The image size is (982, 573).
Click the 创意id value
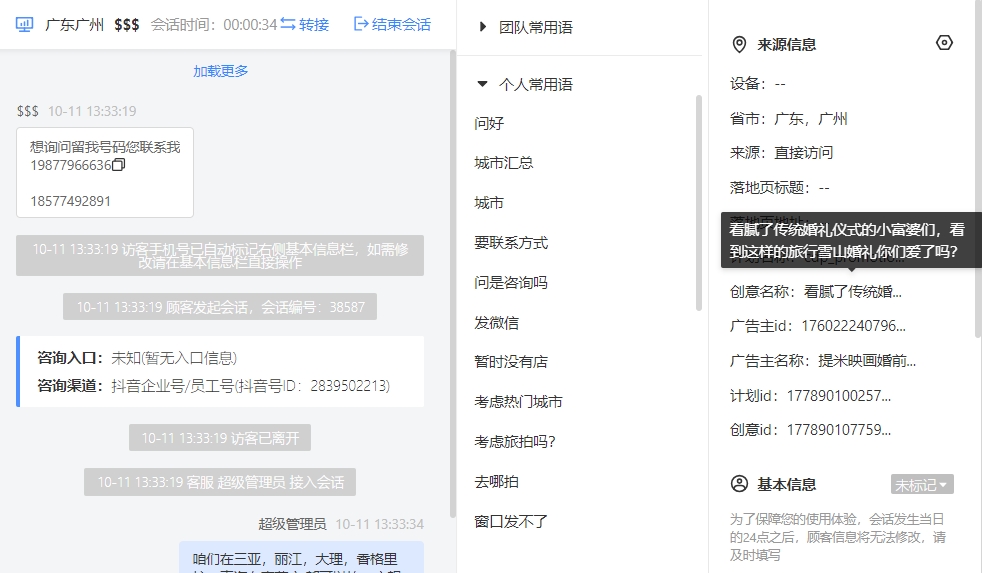tap(839, 430)
